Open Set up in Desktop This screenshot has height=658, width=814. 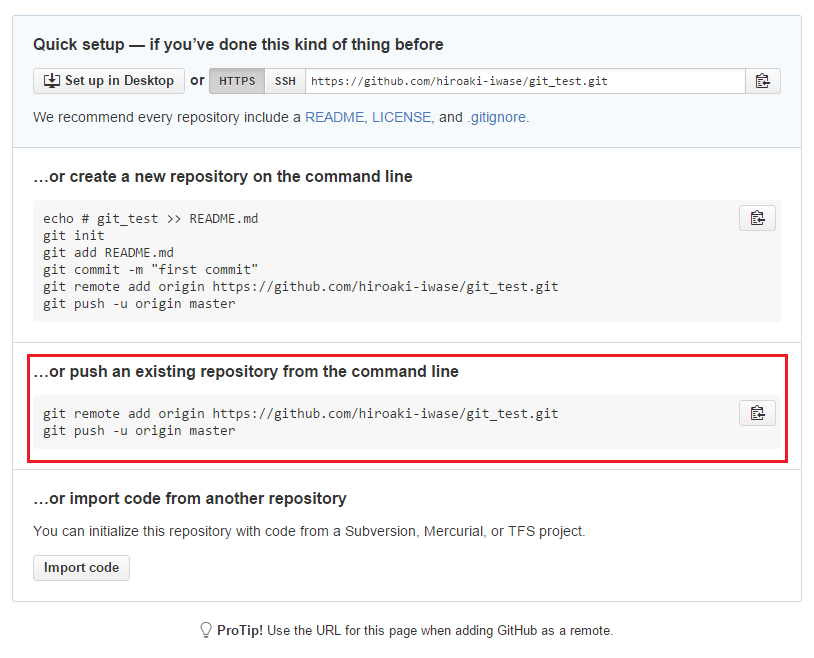109,81
